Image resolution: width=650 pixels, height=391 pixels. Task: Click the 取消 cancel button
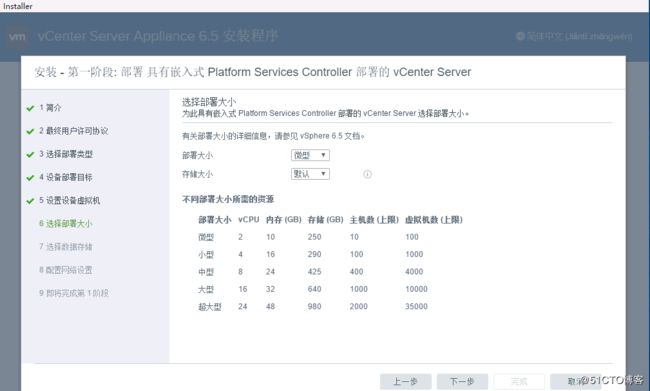[x=576, y=381]
